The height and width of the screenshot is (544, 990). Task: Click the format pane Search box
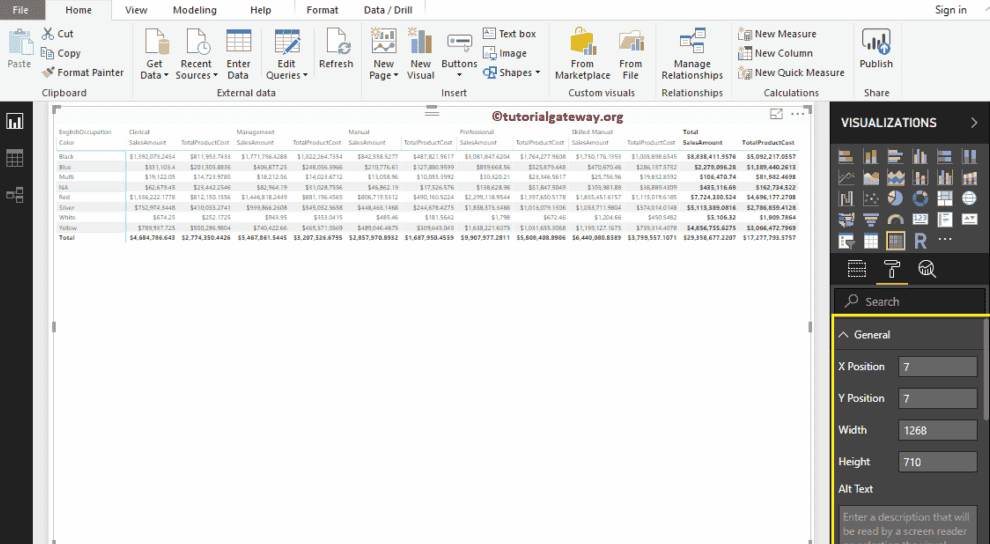(909, 302)
